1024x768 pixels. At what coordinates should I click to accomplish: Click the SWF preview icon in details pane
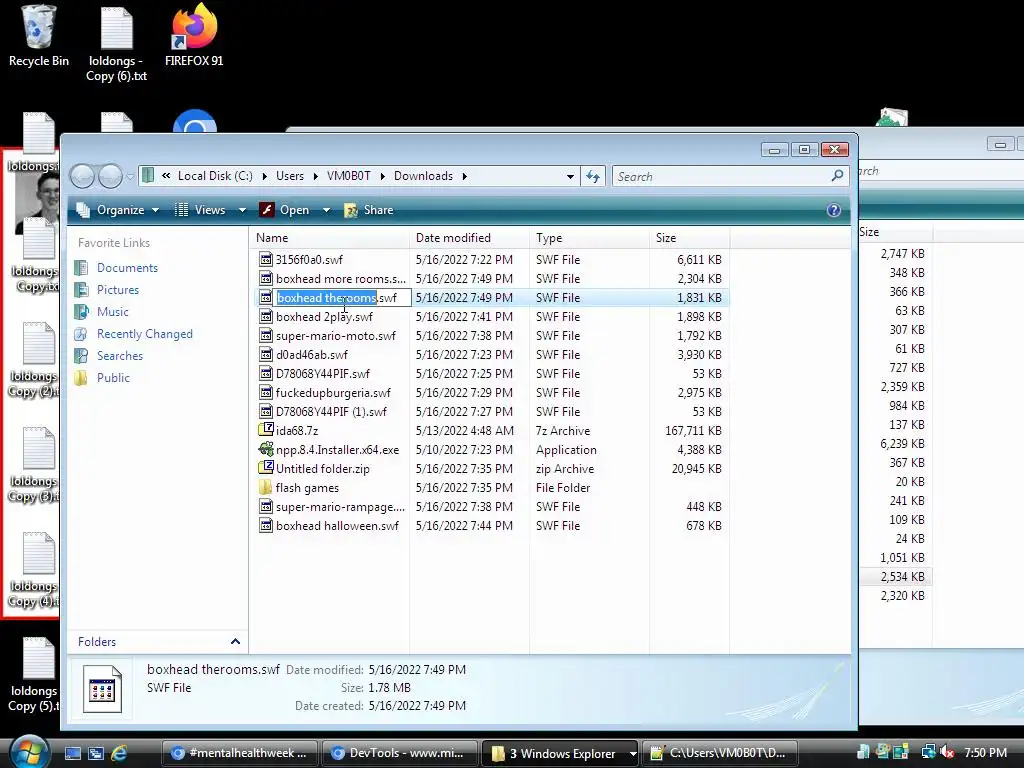pos(103,688)
